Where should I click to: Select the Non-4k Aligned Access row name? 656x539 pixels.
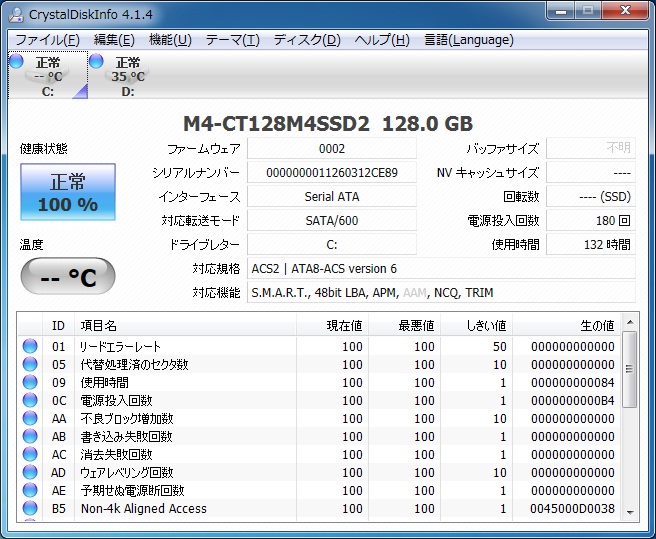(x=144, y=508)
